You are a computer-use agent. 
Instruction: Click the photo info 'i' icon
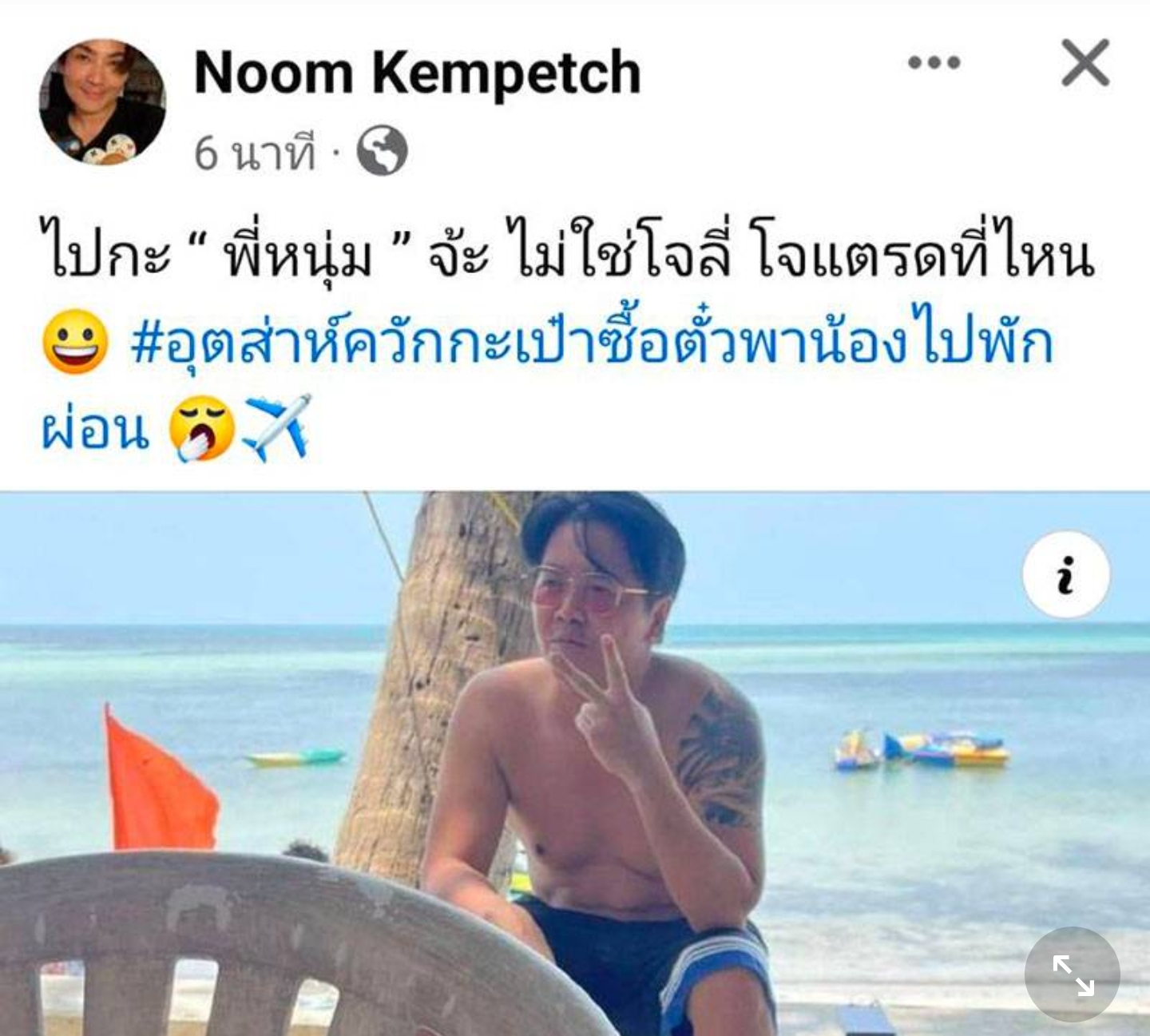tap(1066, 574)
